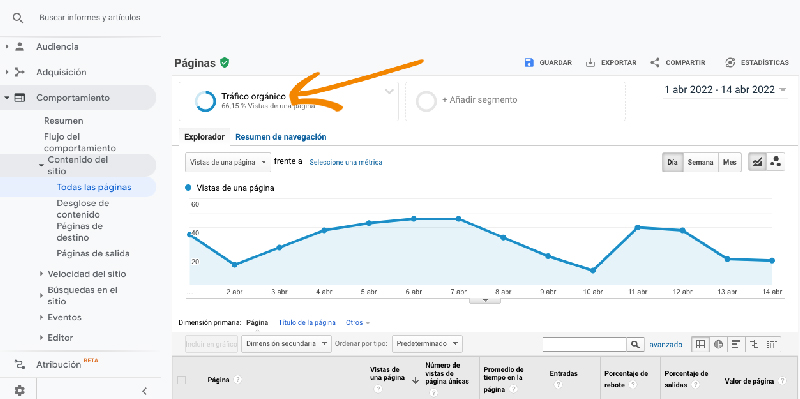This screenshot has height=399, width=800.
Task: Select the performance bars view icon
Action: coord(736,344)
